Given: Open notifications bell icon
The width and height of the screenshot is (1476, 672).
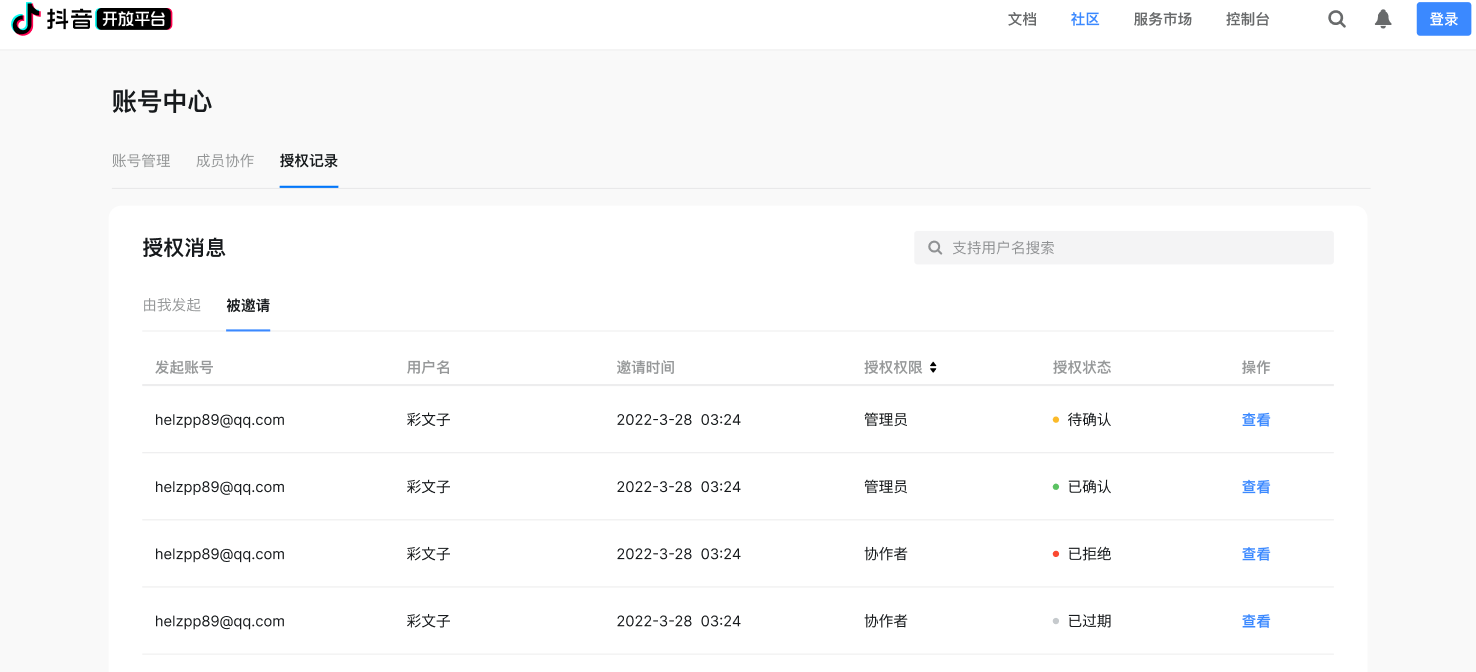Looking at the screenshot, I should (x=1383, y=19).
